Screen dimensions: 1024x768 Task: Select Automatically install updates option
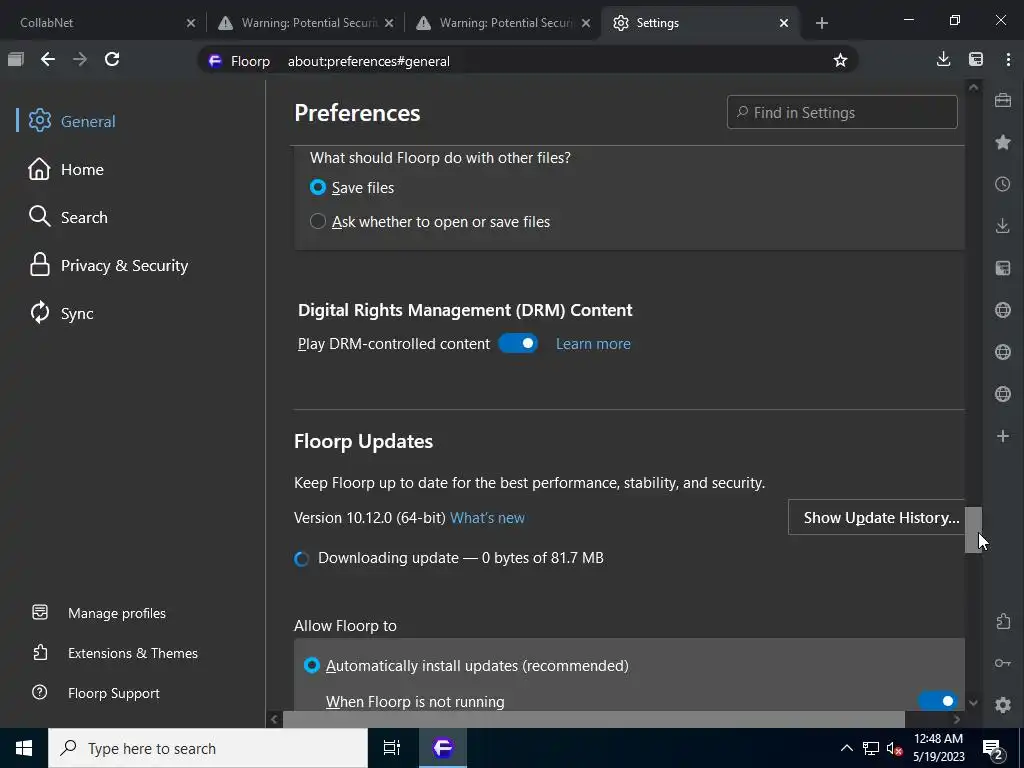coord(466,665)
